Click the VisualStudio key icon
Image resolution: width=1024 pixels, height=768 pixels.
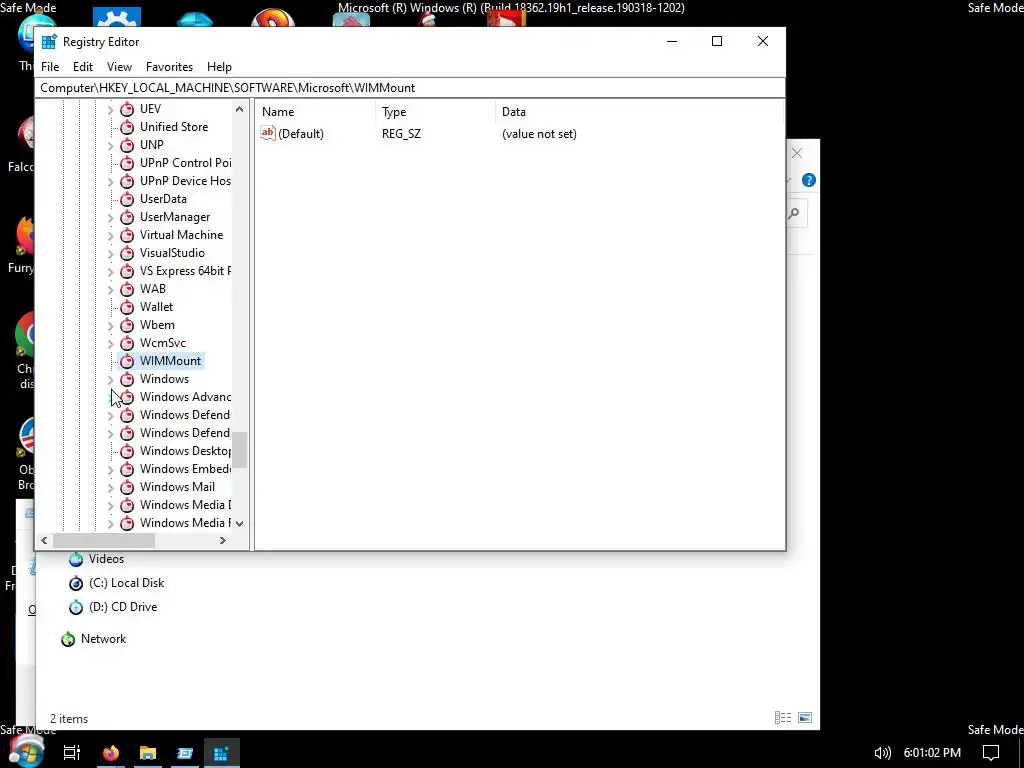(127, 253)
